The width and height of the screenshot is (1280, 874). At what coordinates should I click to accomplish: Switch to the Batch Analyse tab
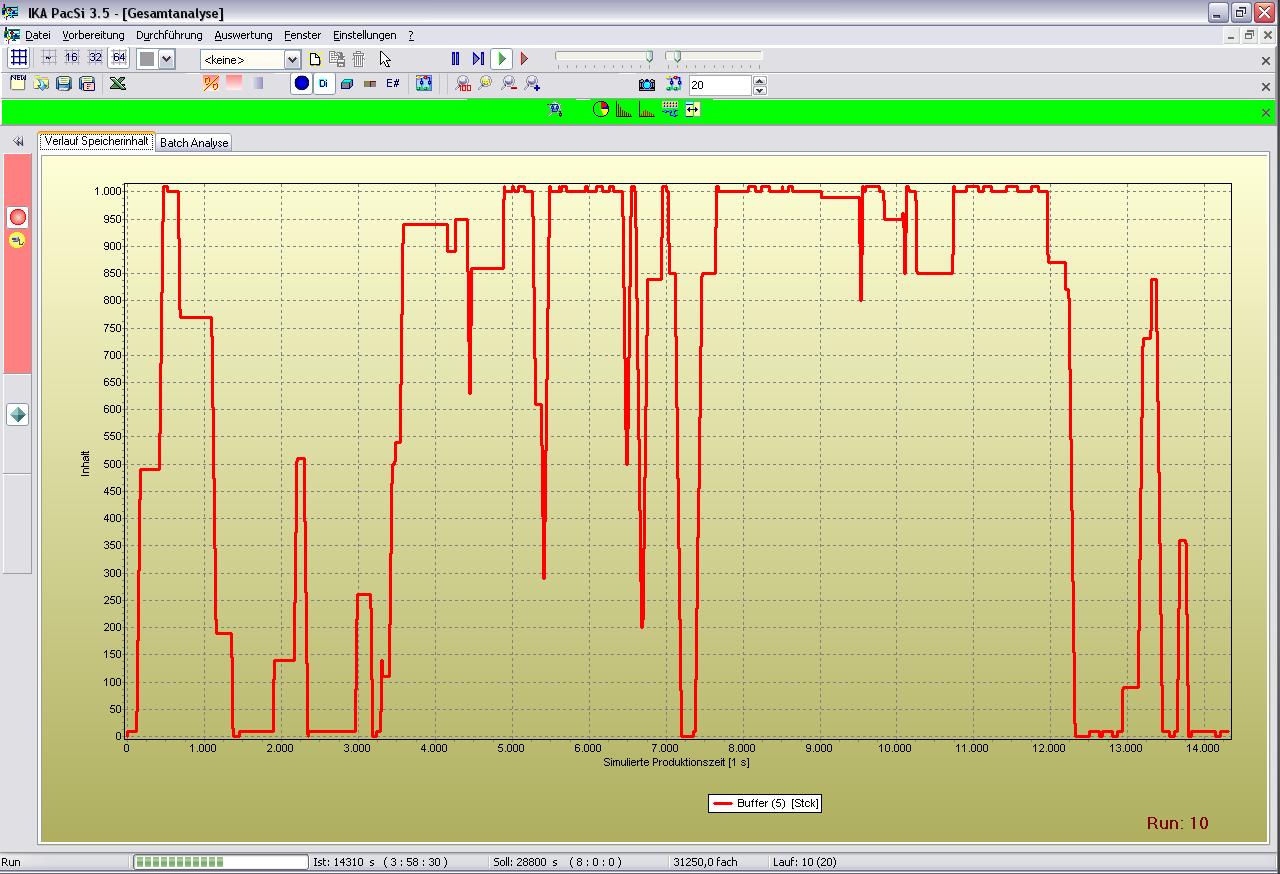(x=194, y=143)
